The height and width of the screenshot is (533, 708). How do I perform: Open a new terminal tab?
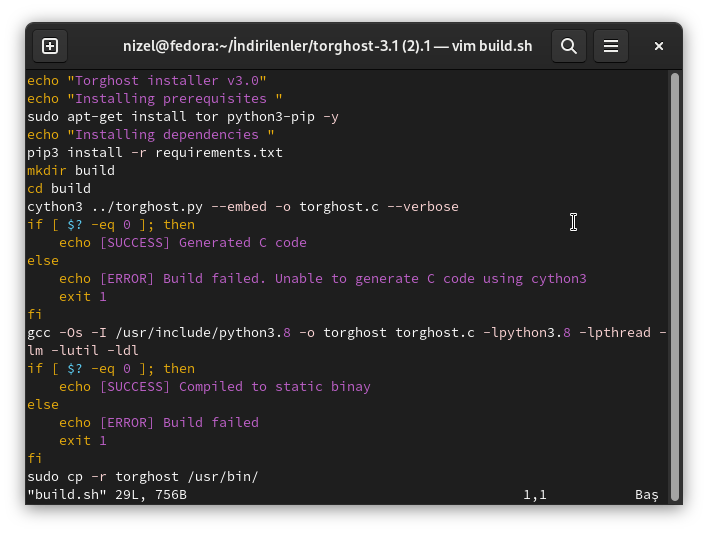pos(50,46)
